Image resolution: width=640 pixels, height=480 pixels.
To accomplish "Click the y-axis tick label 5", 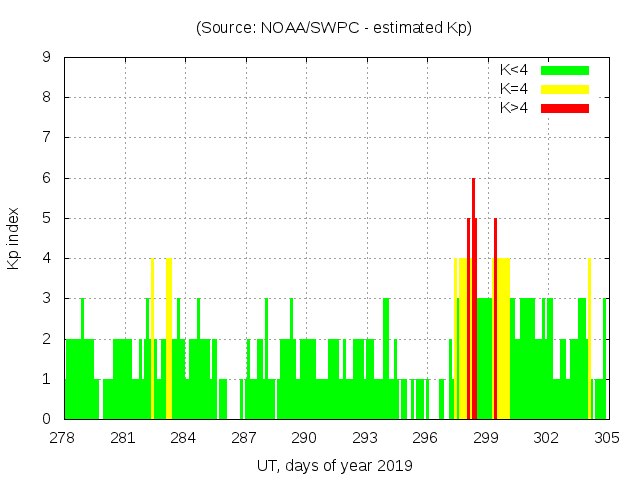I will (x=47, y=218).
